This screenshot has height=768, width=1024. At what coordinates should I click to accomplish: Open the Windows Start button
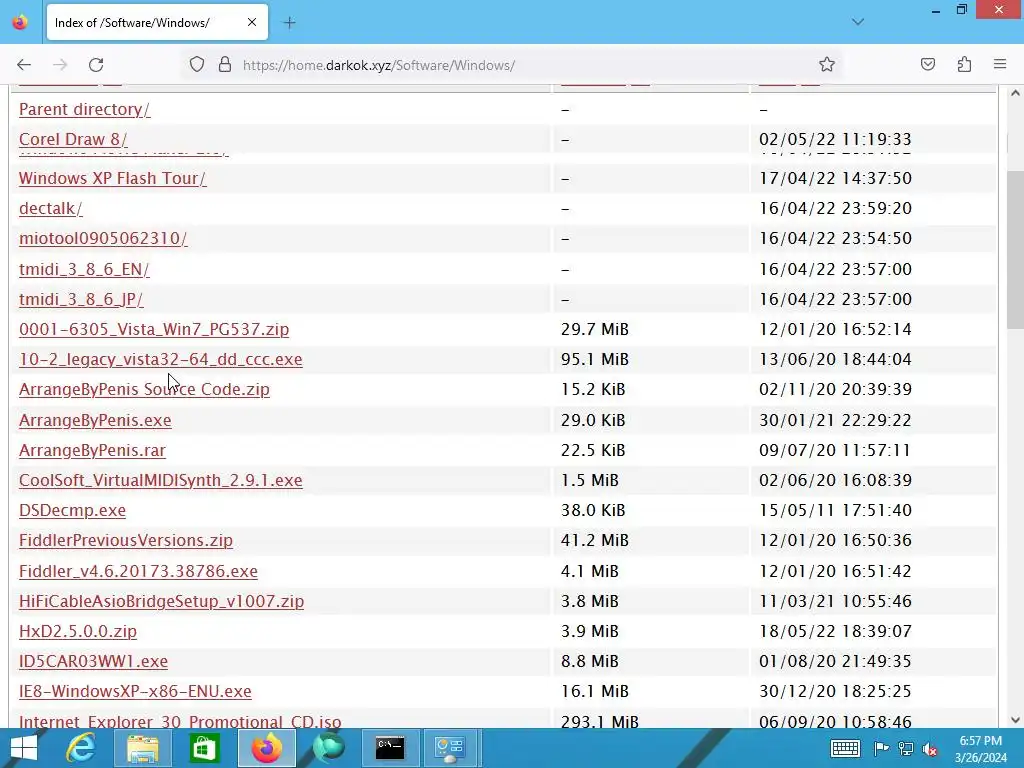point(24,748)
